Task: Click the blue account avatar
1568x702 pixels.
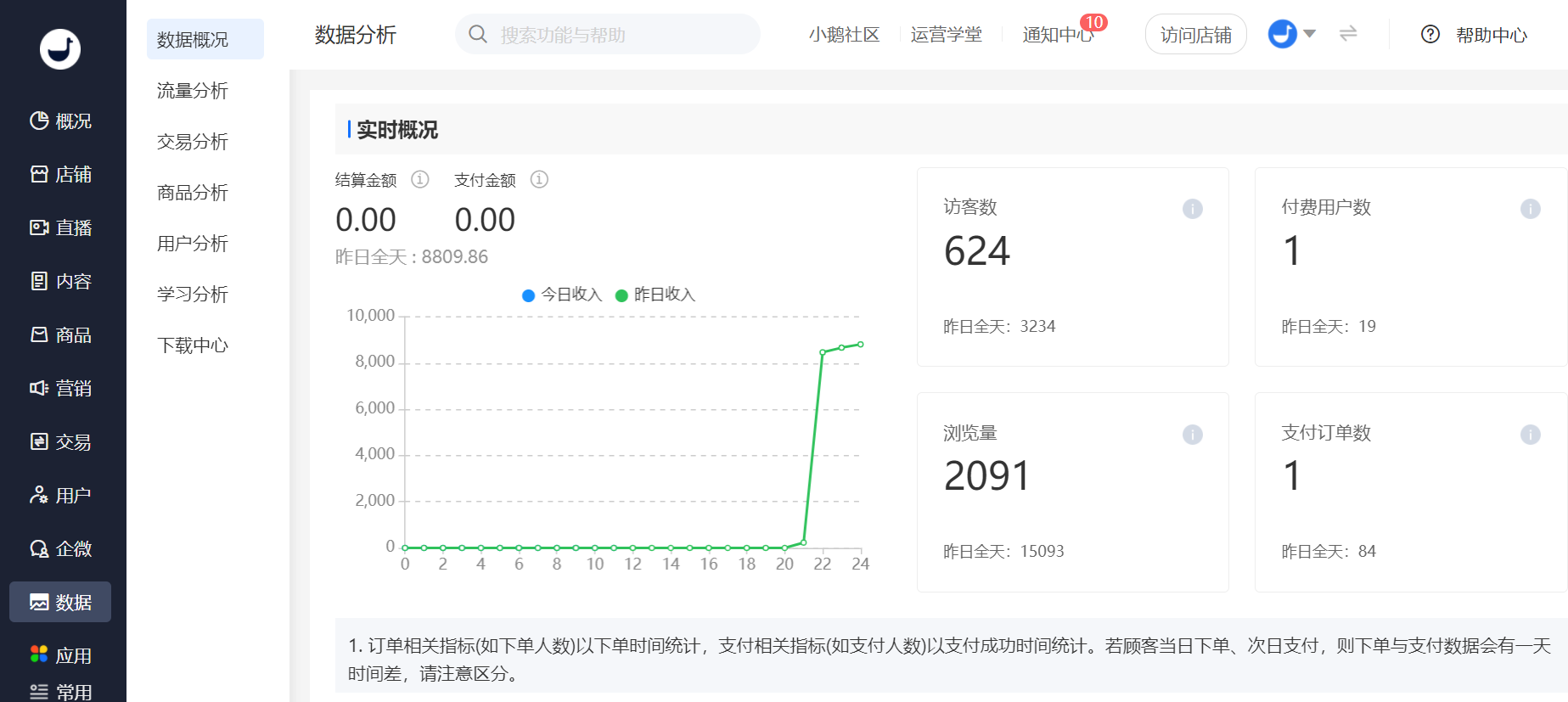Action: 1283,34
